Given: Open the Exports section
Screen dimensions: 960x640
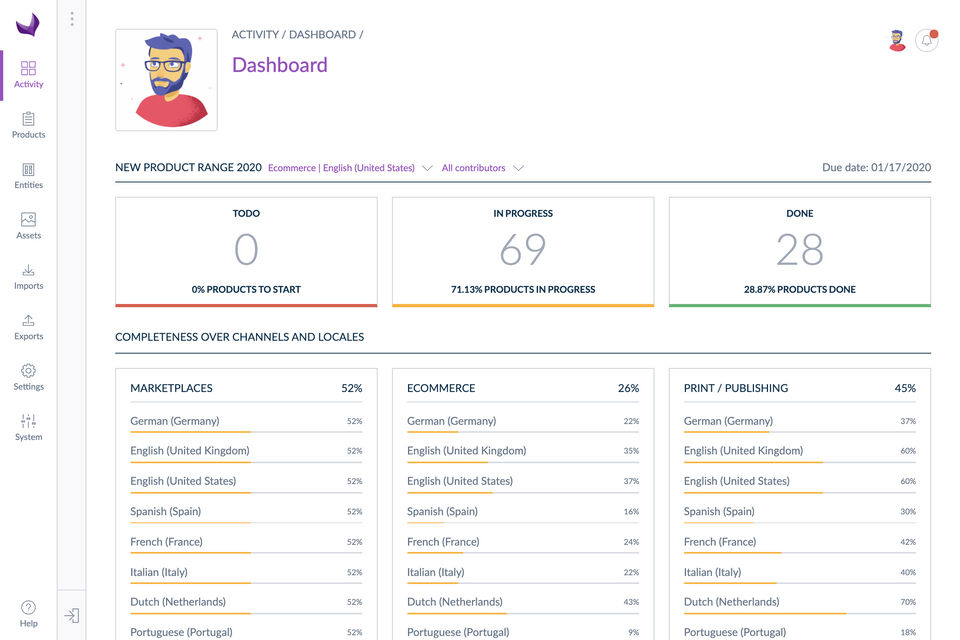Looking at the screenshot, I should click(x=28, y=326).
